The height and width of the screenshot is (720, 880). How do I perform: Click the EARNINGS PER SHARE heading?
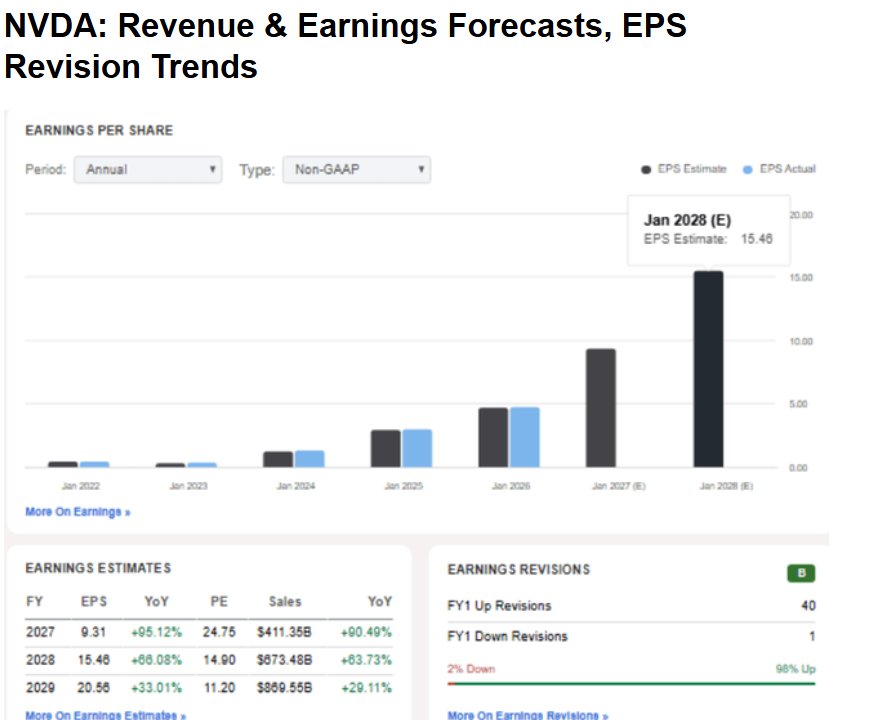99,130
